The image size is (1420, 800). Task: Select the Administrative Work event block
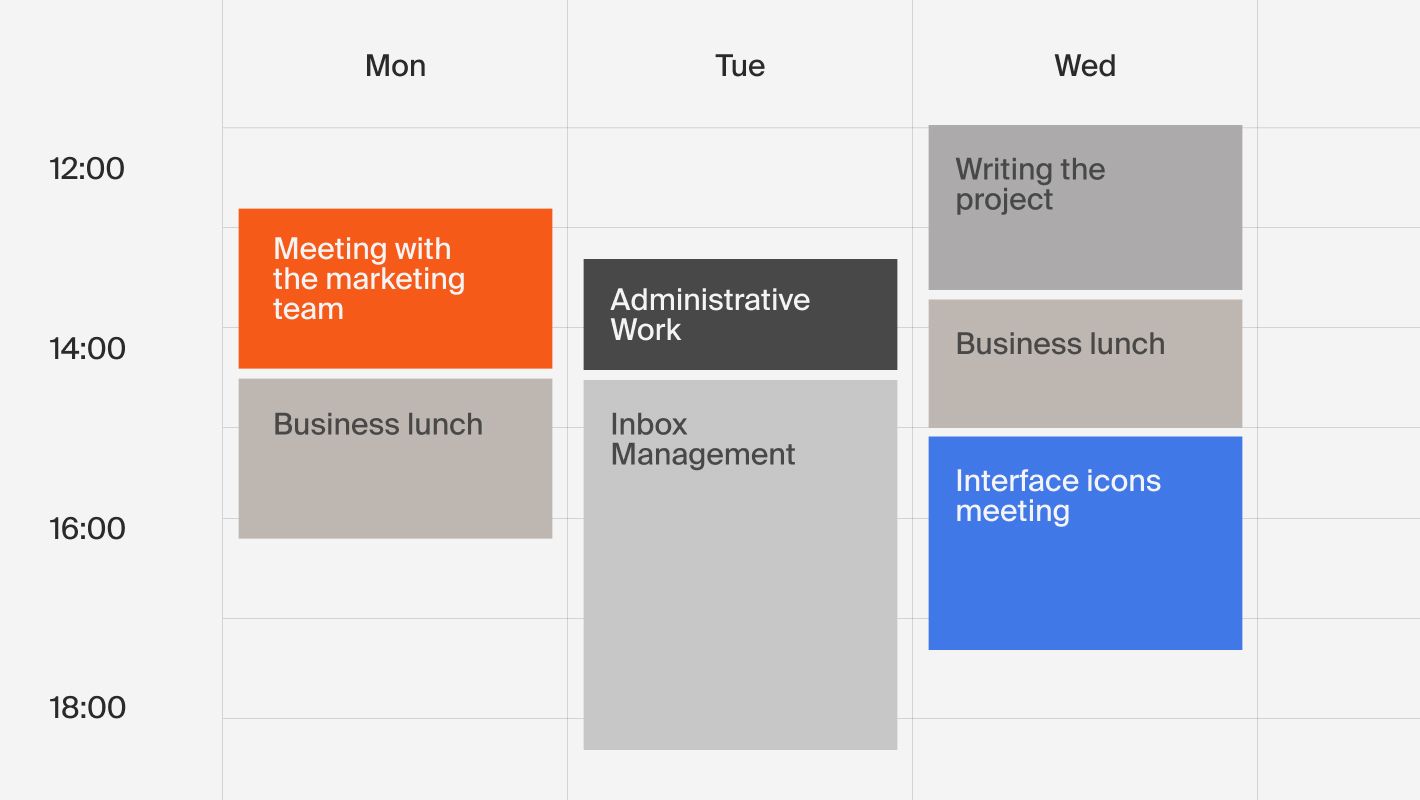pyautogui.click(x=740, y=314)
